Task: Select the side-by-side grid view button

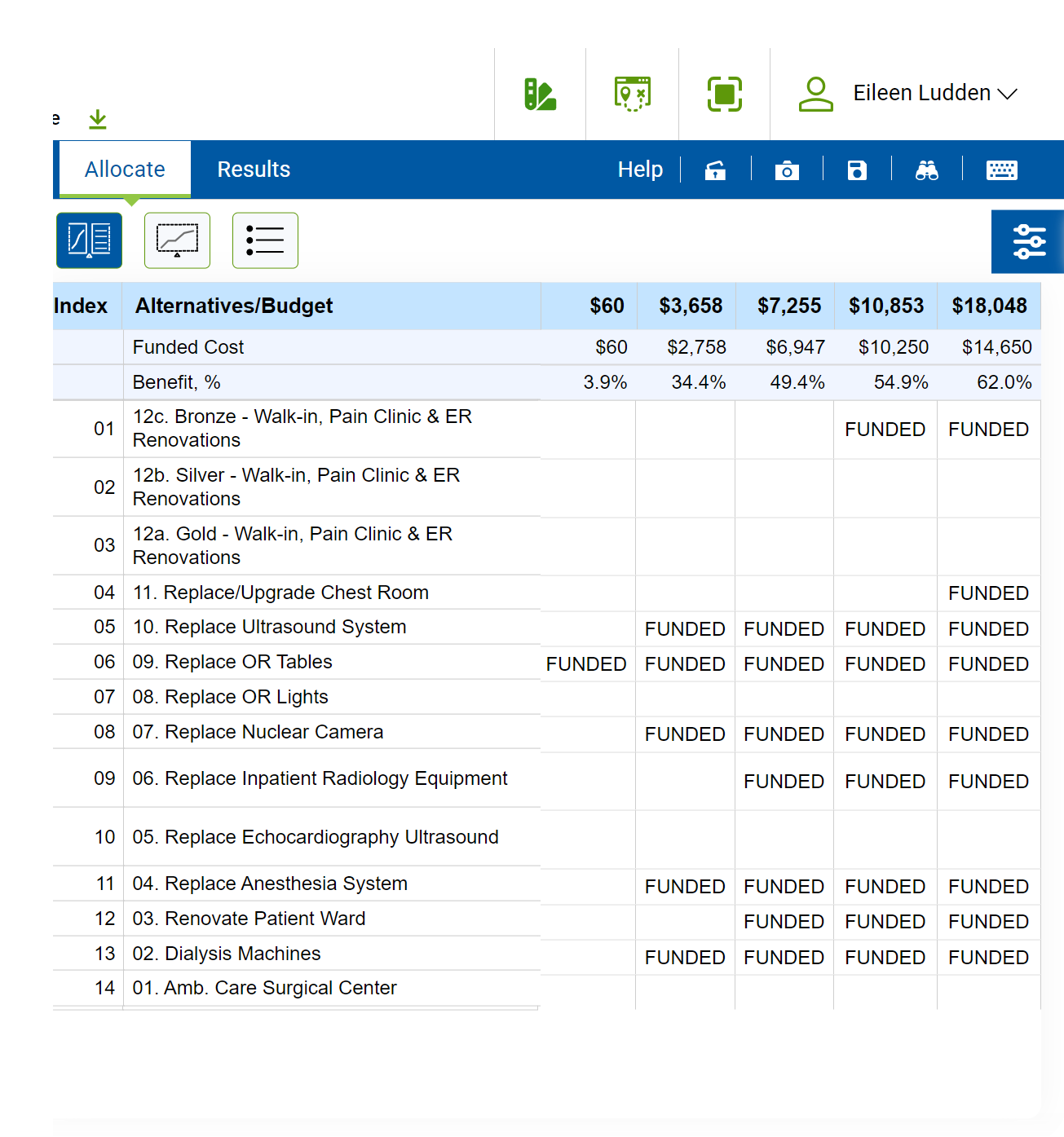Action: [89, 240]
